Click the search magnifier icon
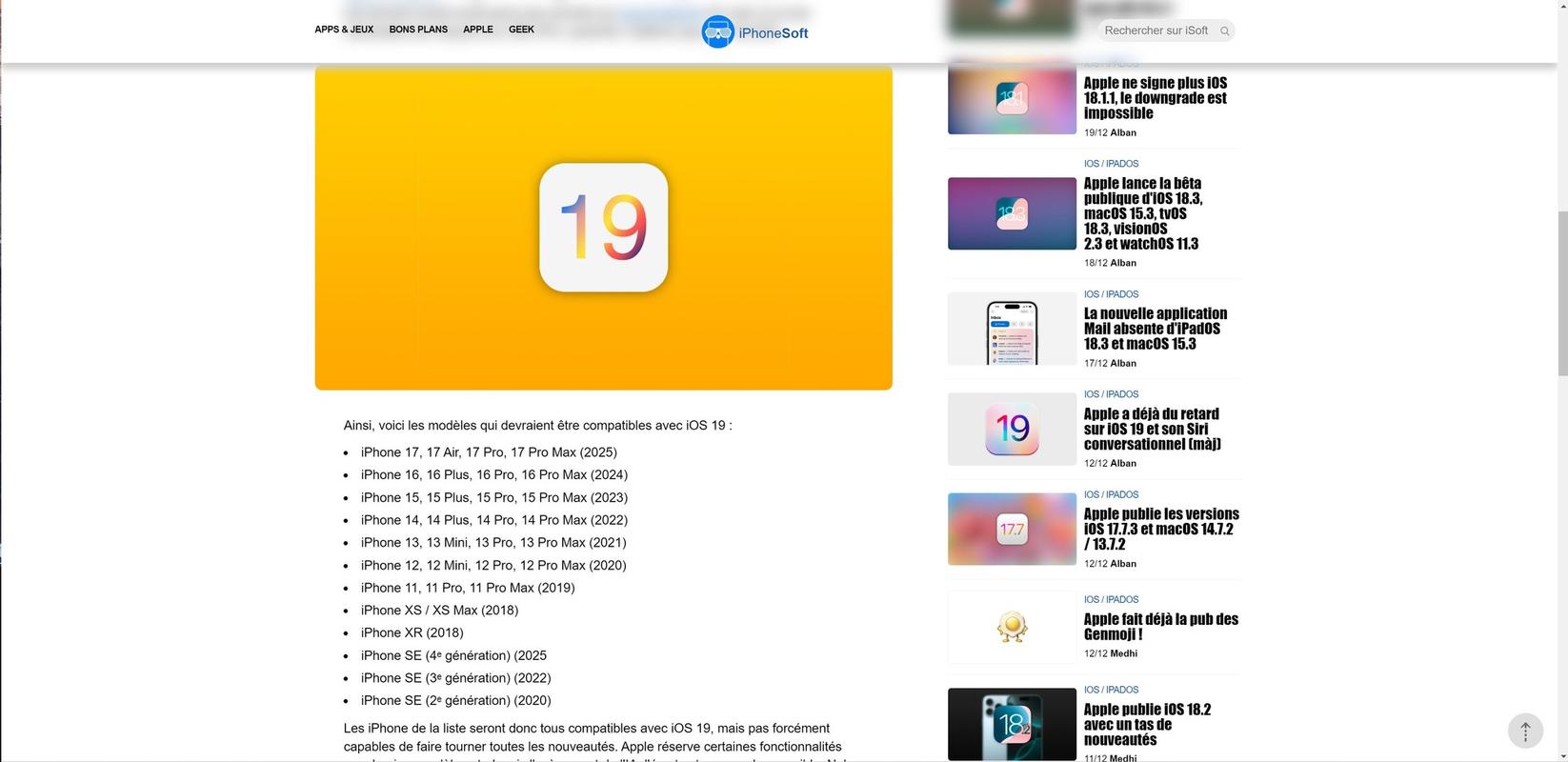The width and height of the screenshot is (1568, 762). pos(1225,31)
